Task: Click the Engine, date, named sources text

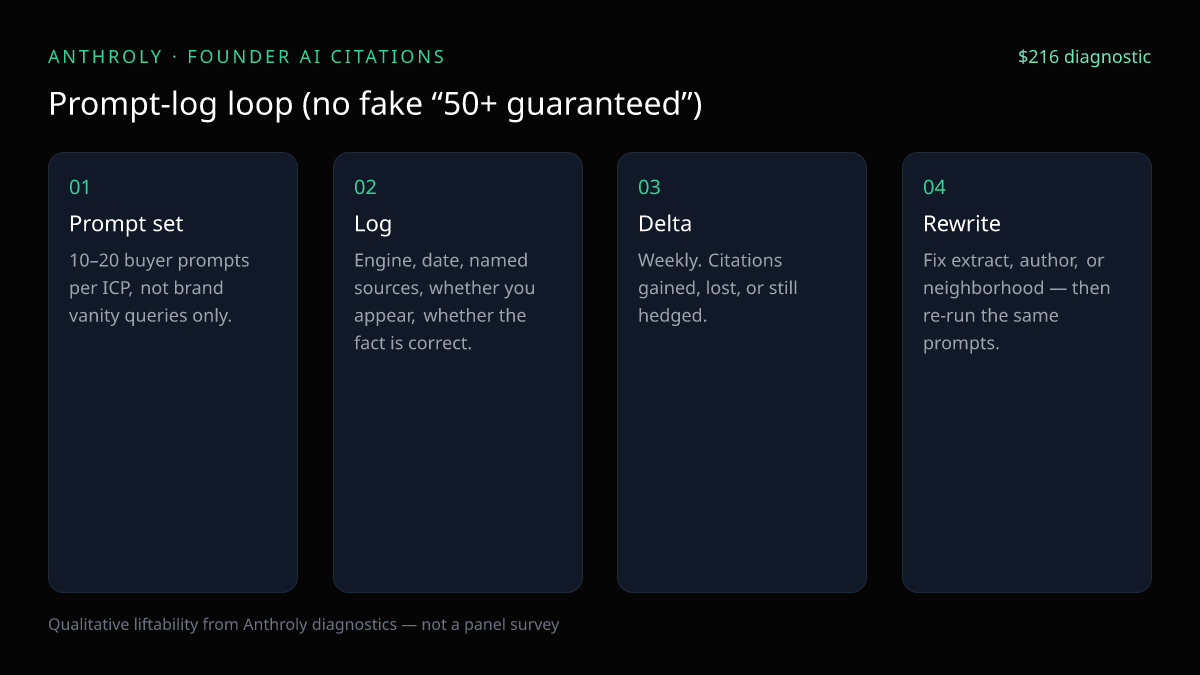Action: (444, 301)
